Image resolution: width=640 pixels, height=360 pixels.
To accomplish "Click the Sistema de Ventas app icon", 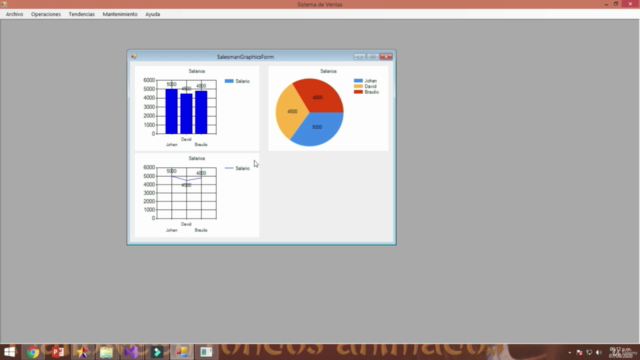I will pos(4,4).
